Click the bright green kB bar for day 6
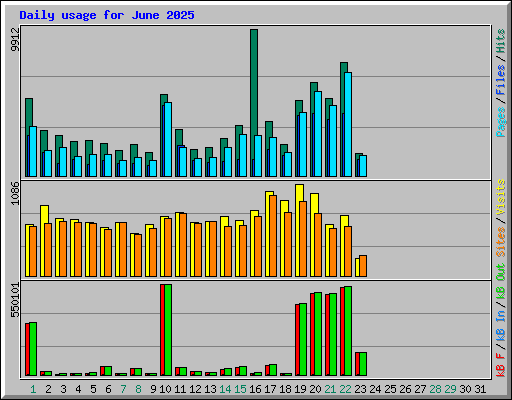This screenshot has width=512, height=400. [x=108, y=371]
